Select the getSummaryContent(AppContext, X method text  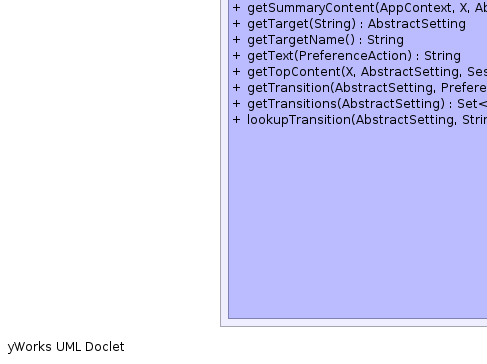[x=367, y=8]
